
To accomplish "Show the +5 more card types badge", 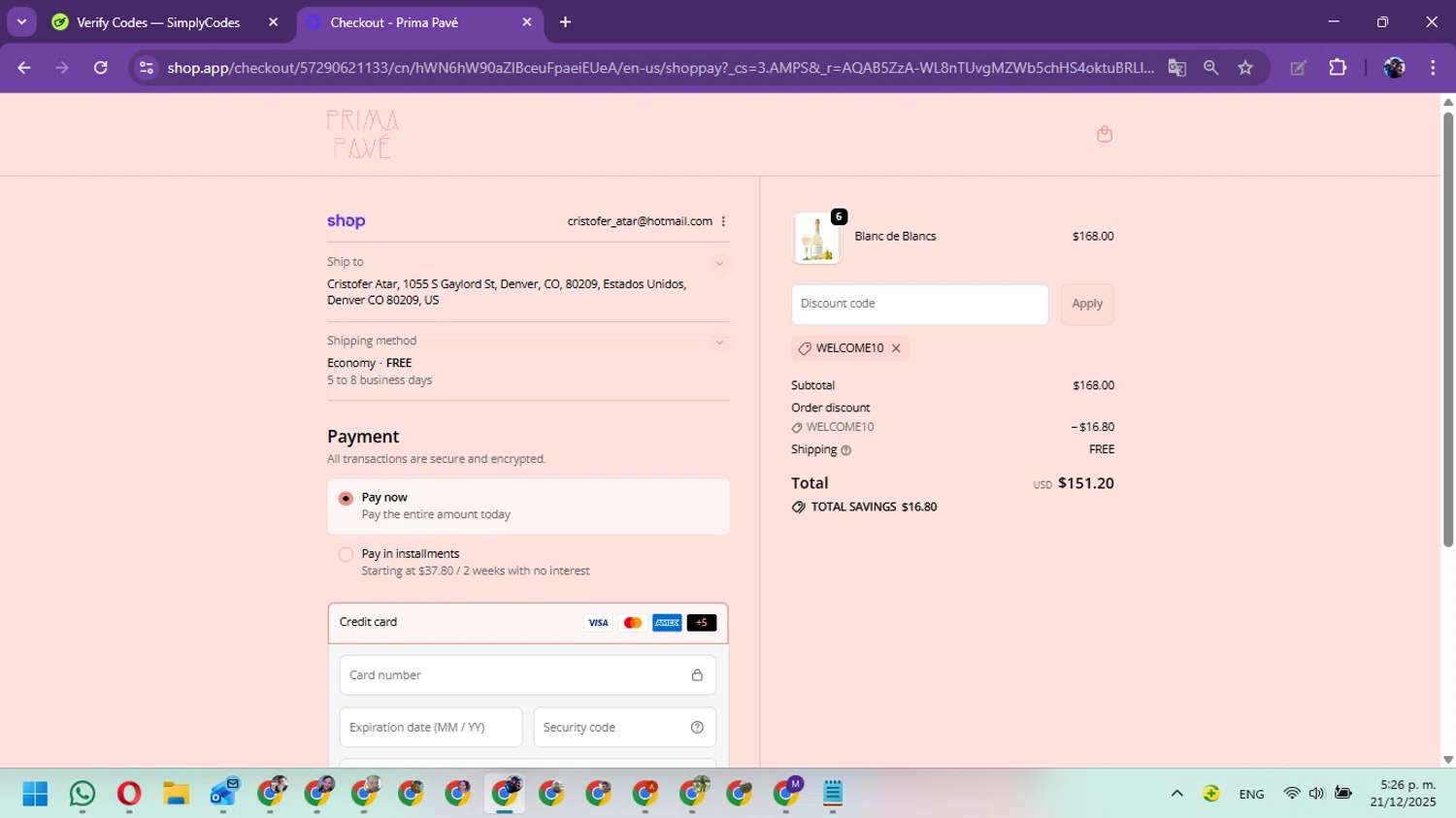I will (702, 623).
